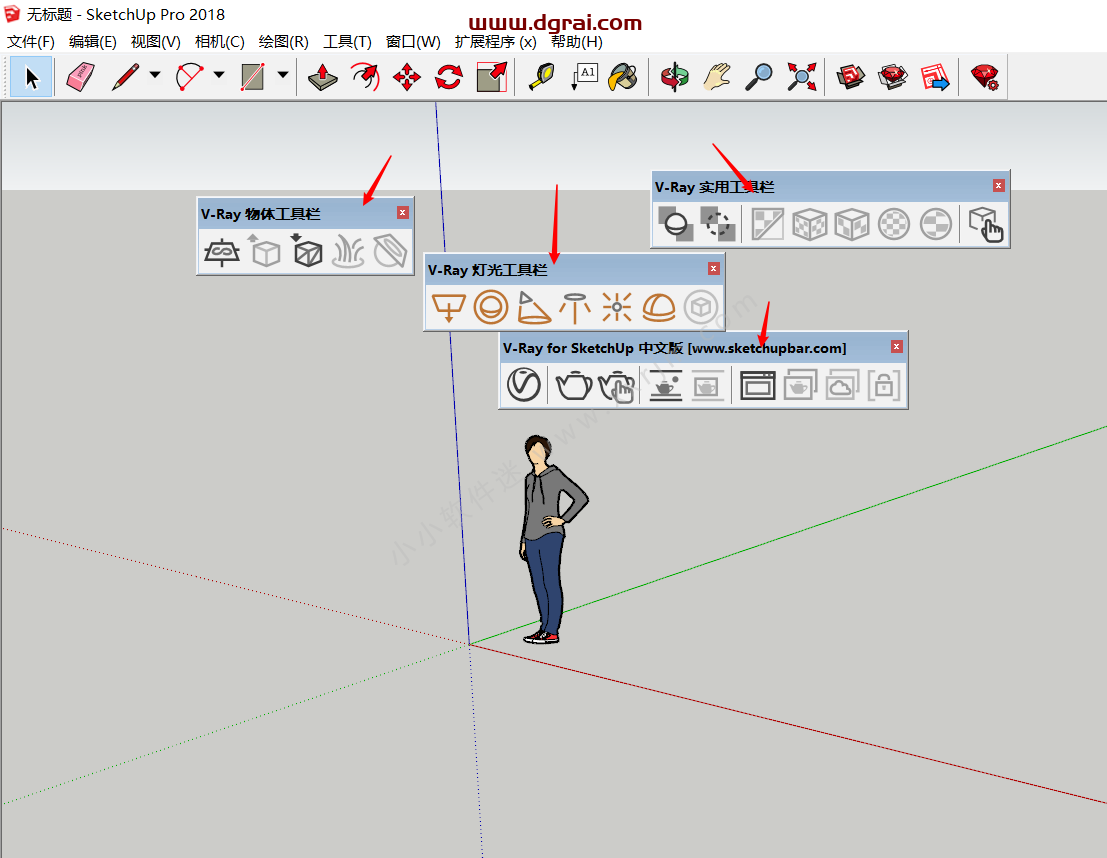
Task: Open Extension Warehouse icon
Action: [x=893, y=77]
